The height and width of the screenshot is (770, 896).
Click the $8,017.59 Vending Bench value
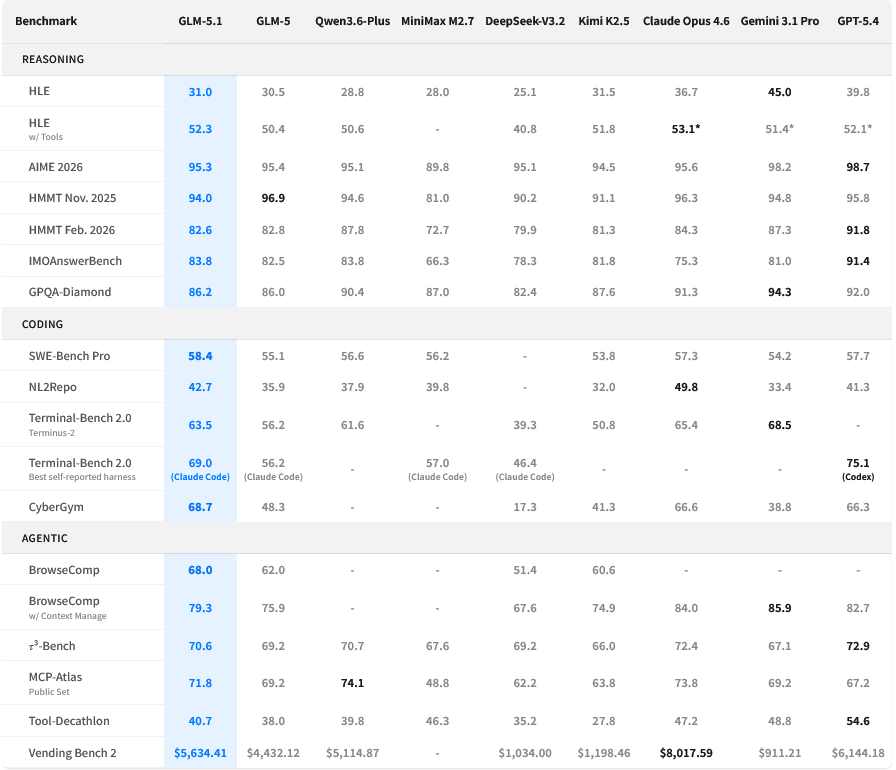coord(686,753)
